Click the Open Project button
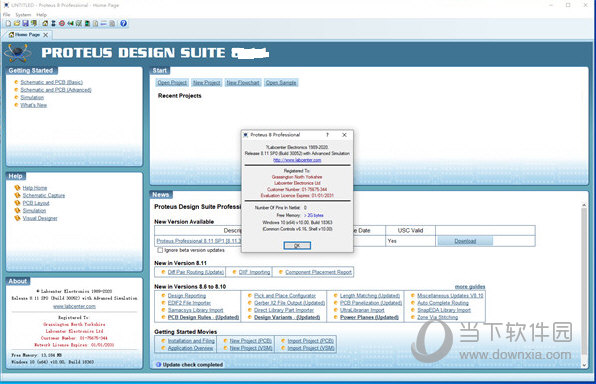 point(172,83)
